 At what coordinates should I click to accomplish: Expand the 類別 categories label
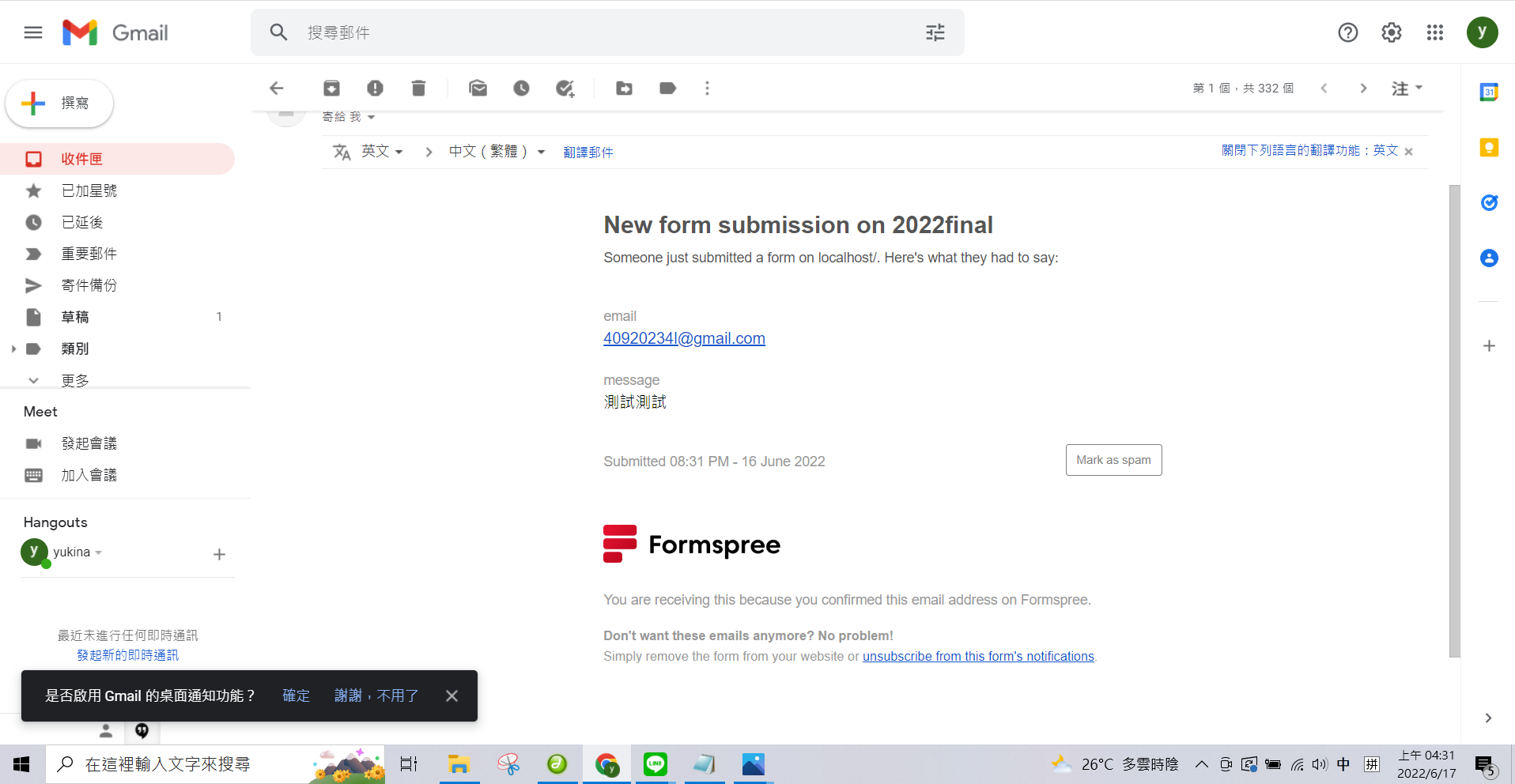click(x=13, y=349)
